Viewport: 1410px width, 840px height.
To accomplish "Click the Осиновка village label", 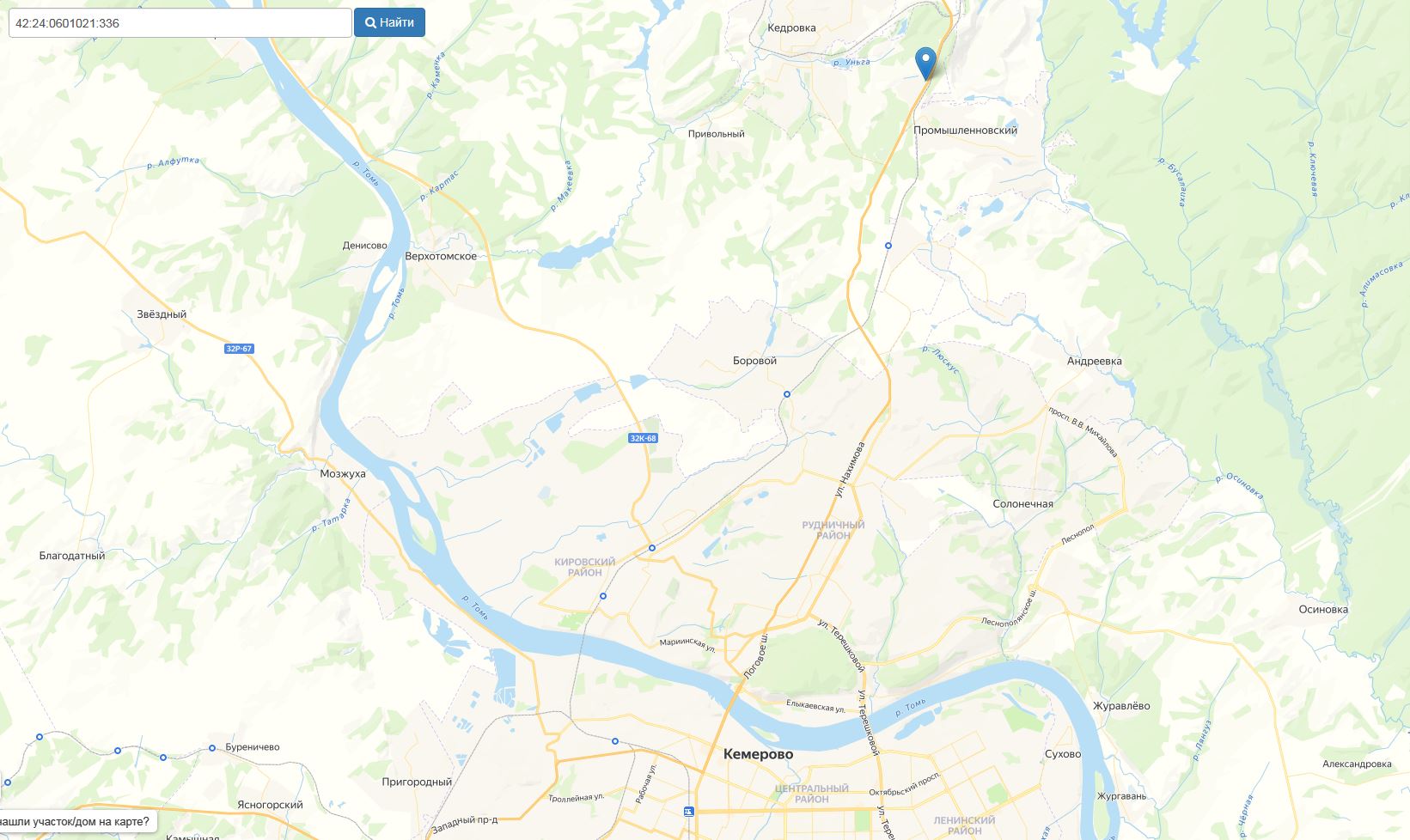I will click(x=1323, y=610).
